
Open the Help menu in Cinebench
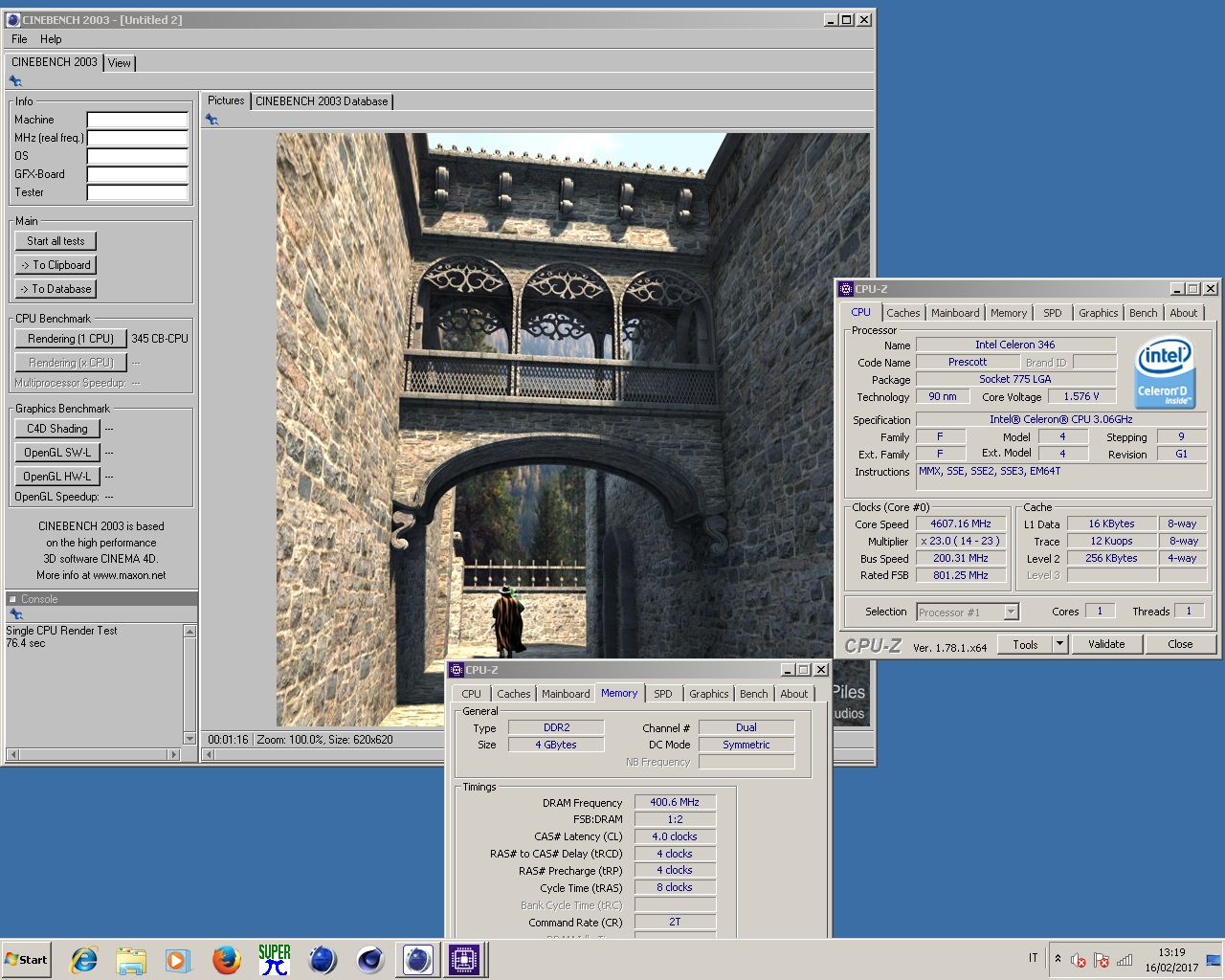point(51,39)
